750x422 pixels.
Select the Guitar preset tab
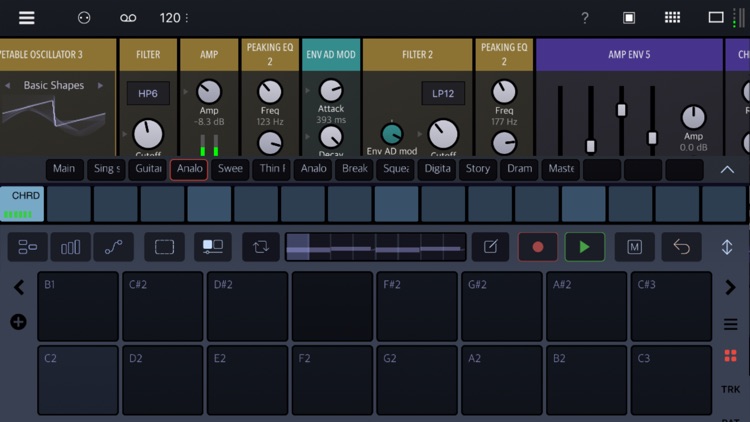tap(148, 169)
